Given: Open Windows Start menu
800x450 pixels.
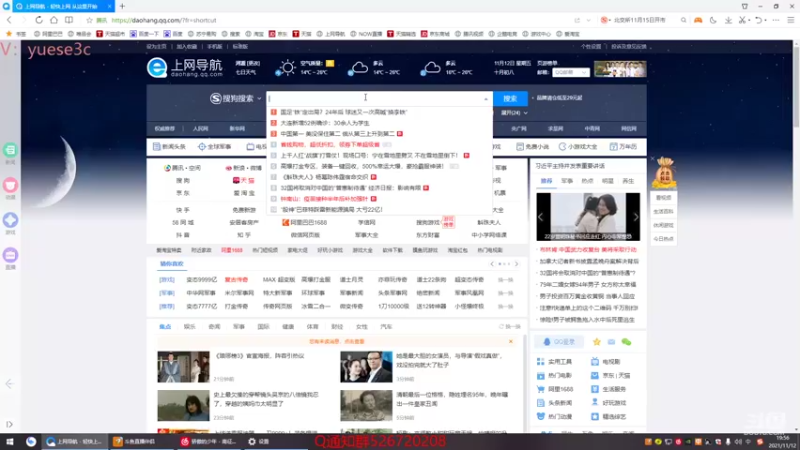Looking at the screenshot, I should point(9,442).
